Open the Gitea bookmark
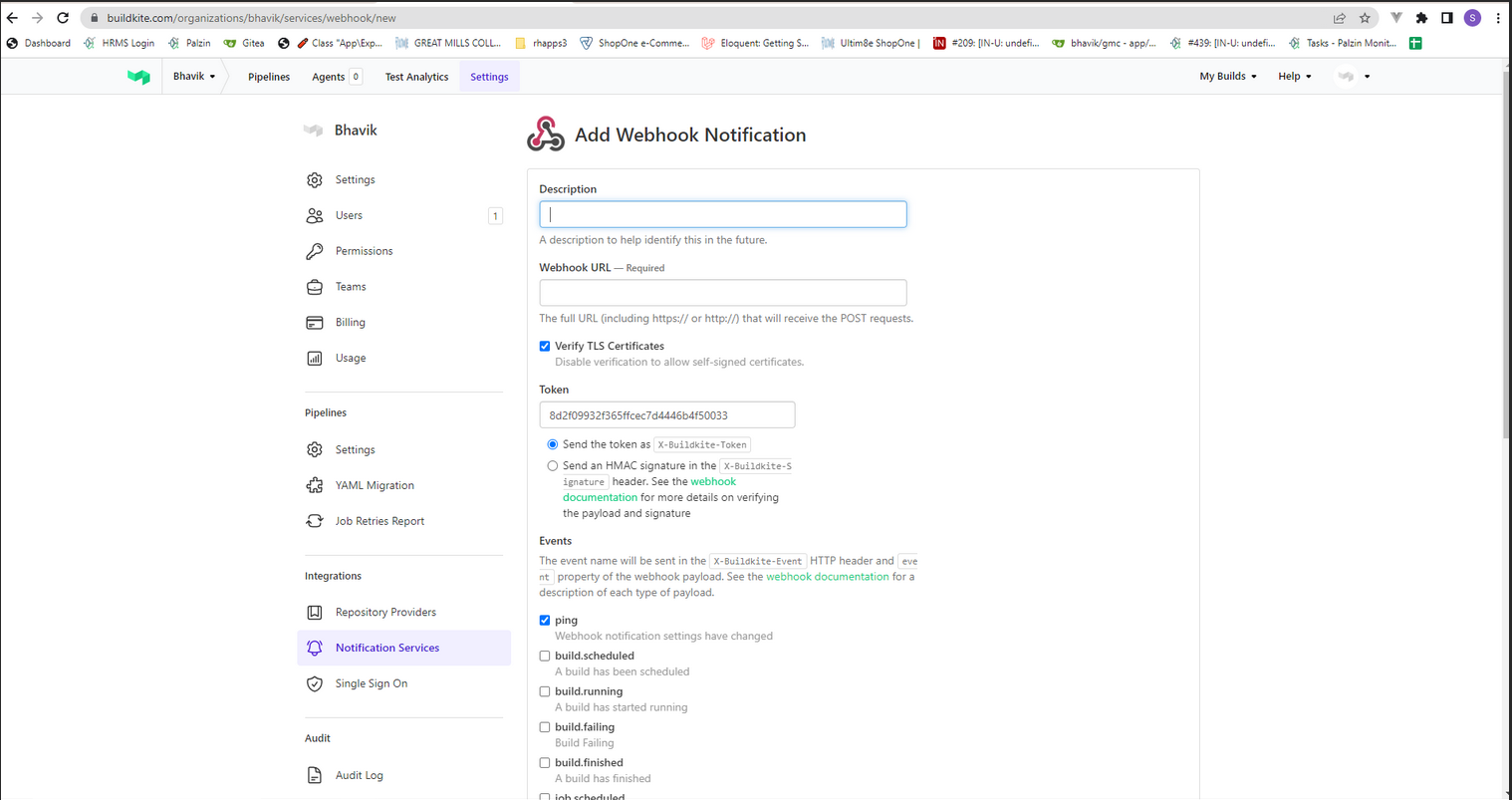The height and width of the screenshot is (800, 1512). [x=244, y=44]
